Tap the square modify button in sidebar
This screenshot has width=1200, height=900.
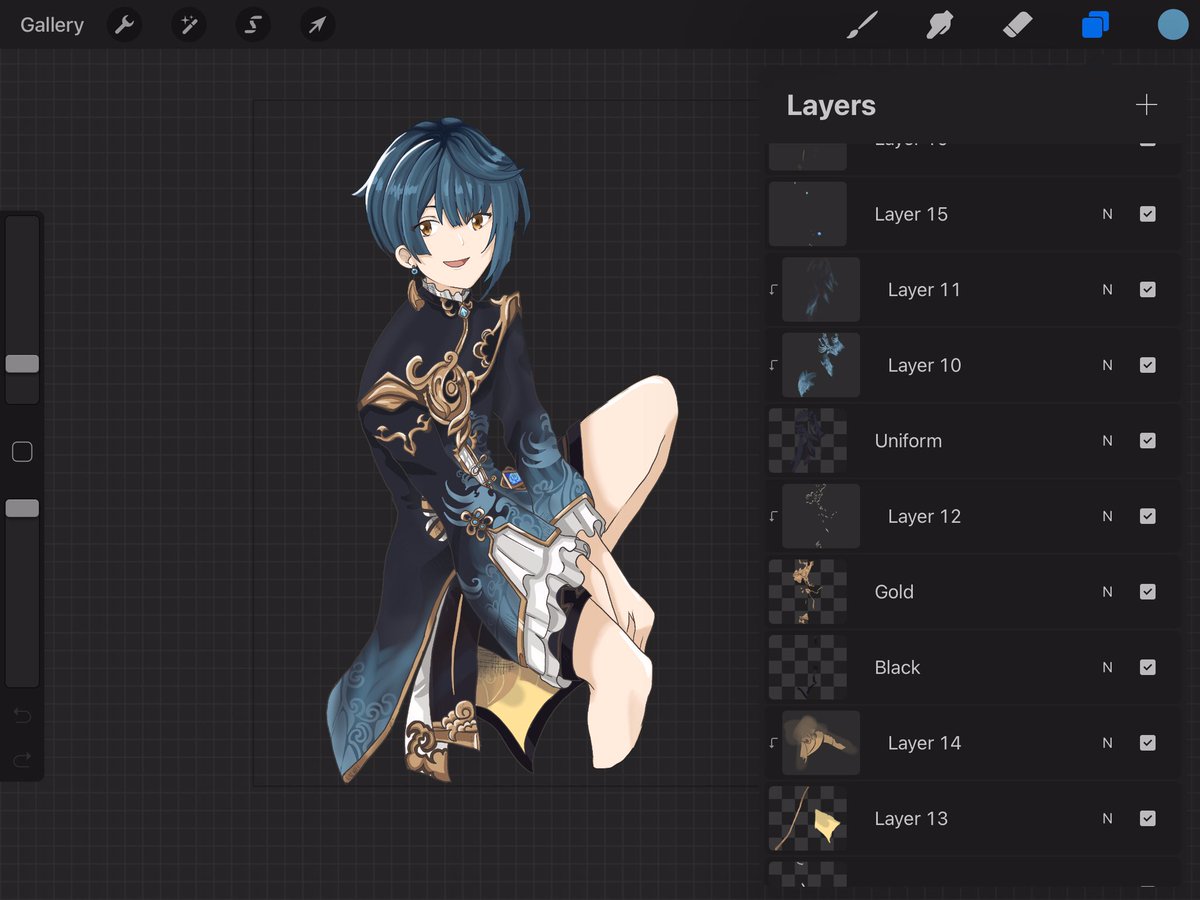pyautogui.click(x=22, y=452)
